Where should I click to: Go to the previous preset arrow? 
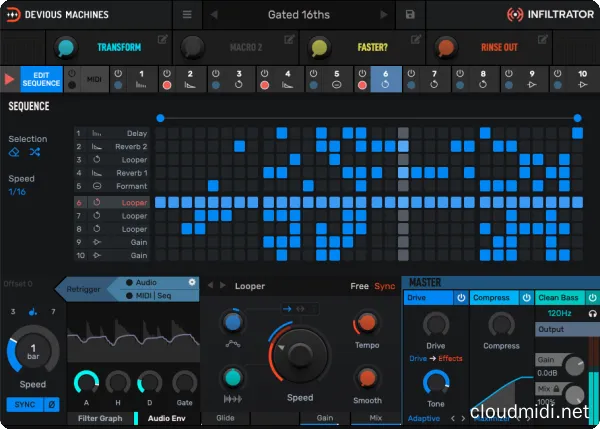pos(213,15)
